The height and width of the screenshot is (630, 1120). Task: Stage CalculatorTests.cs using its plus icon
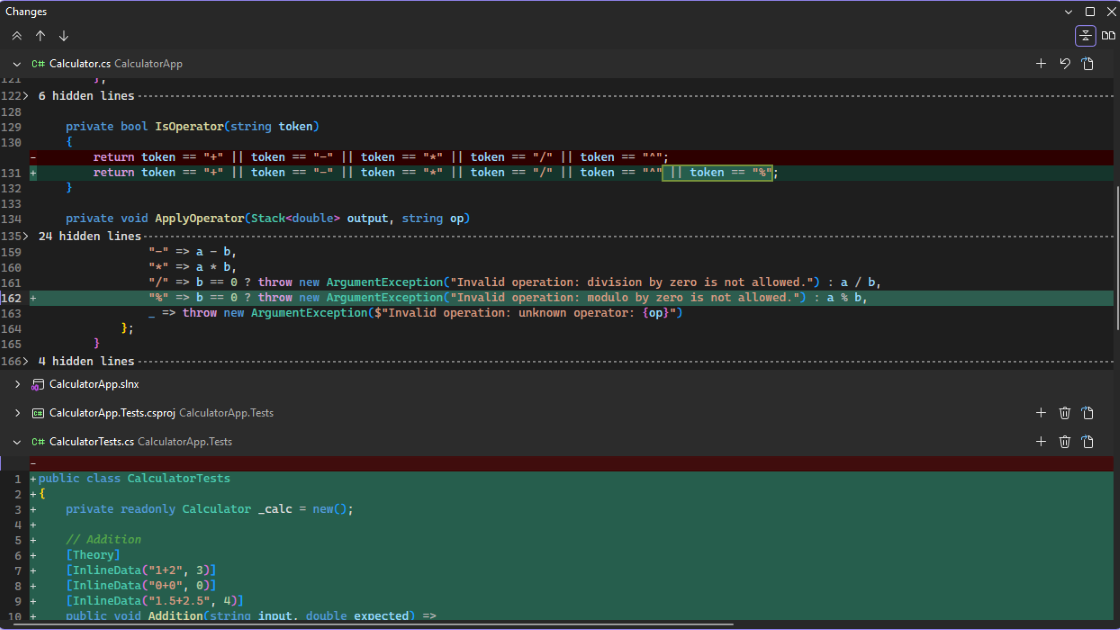(1041, 441)
